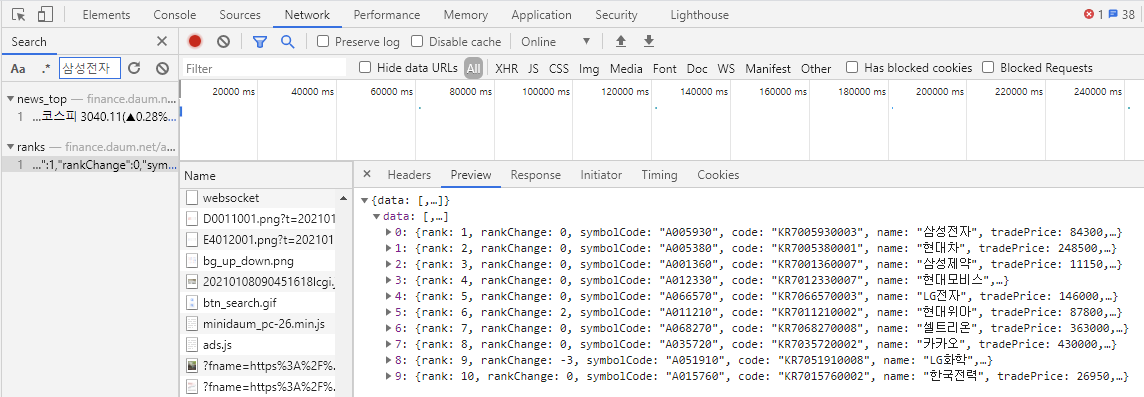
Task: Switch to the Elements tab
Action: point(107,15)
